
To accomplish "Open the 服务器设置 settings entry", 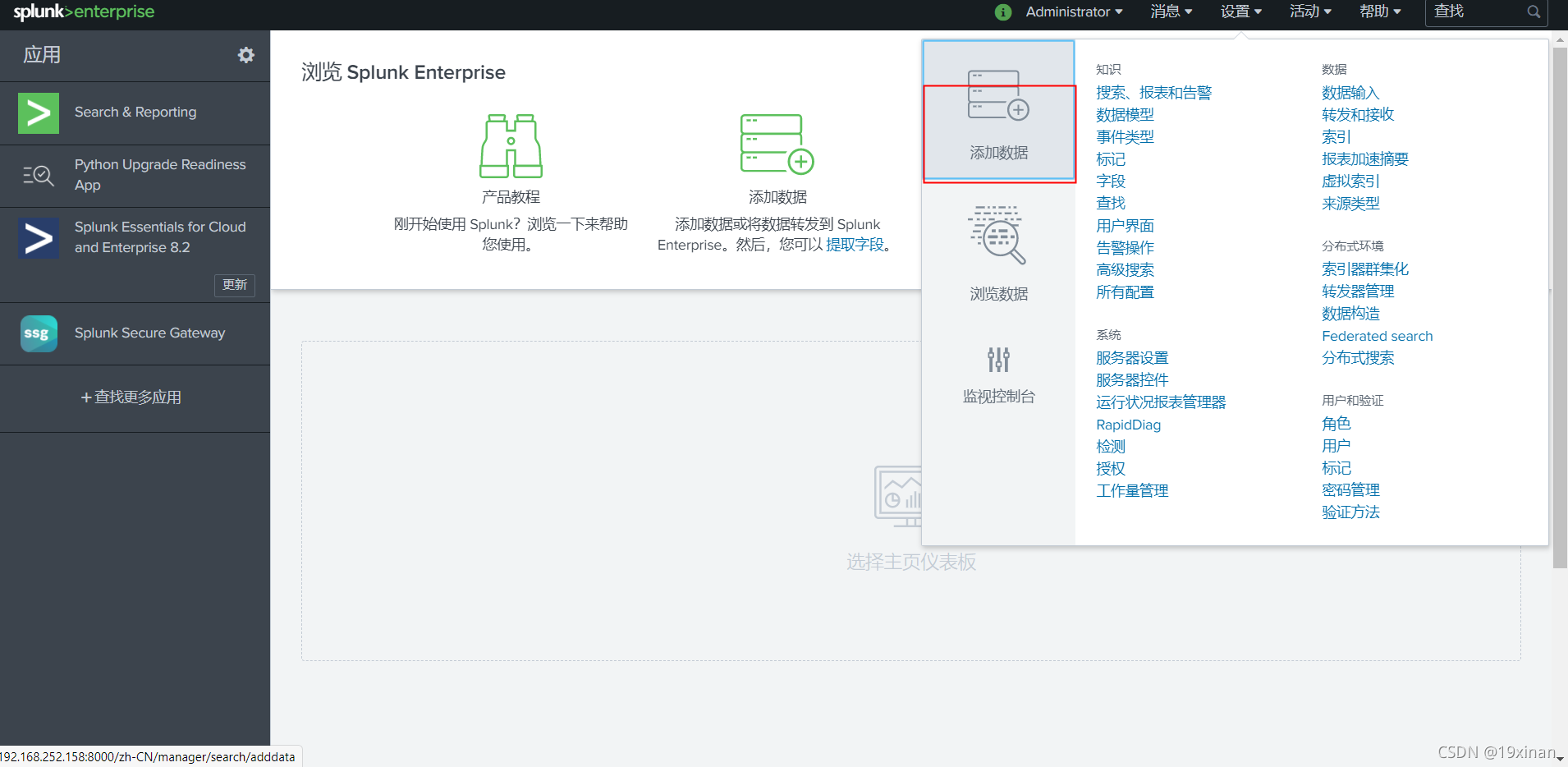I will (x=1132, y=358).
